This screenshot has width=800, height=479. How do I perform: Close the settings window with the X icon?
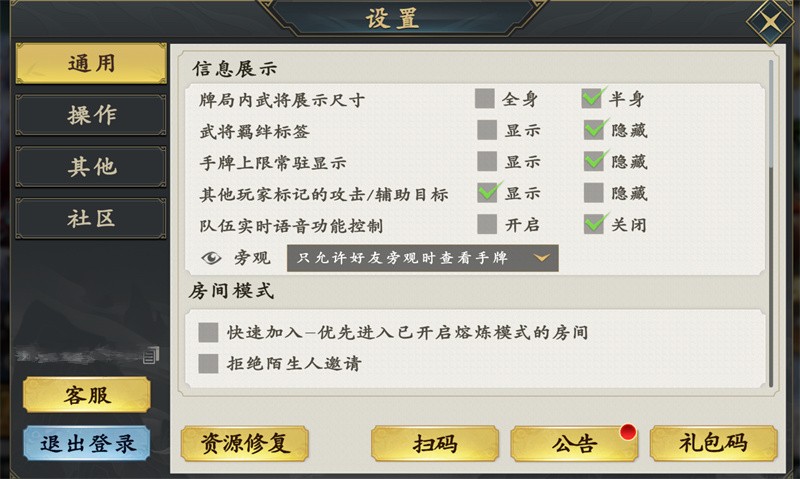(769, 23)
